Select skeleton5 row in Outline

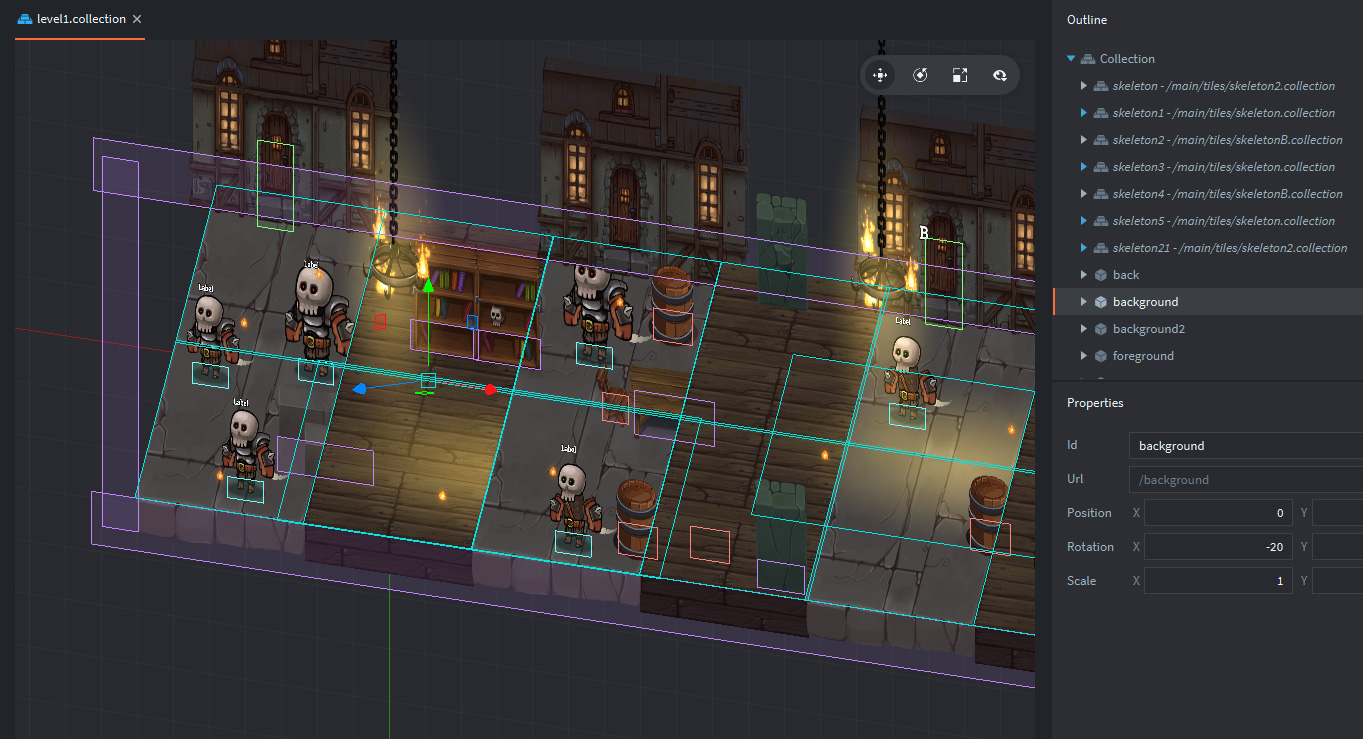pos(1208,221)
